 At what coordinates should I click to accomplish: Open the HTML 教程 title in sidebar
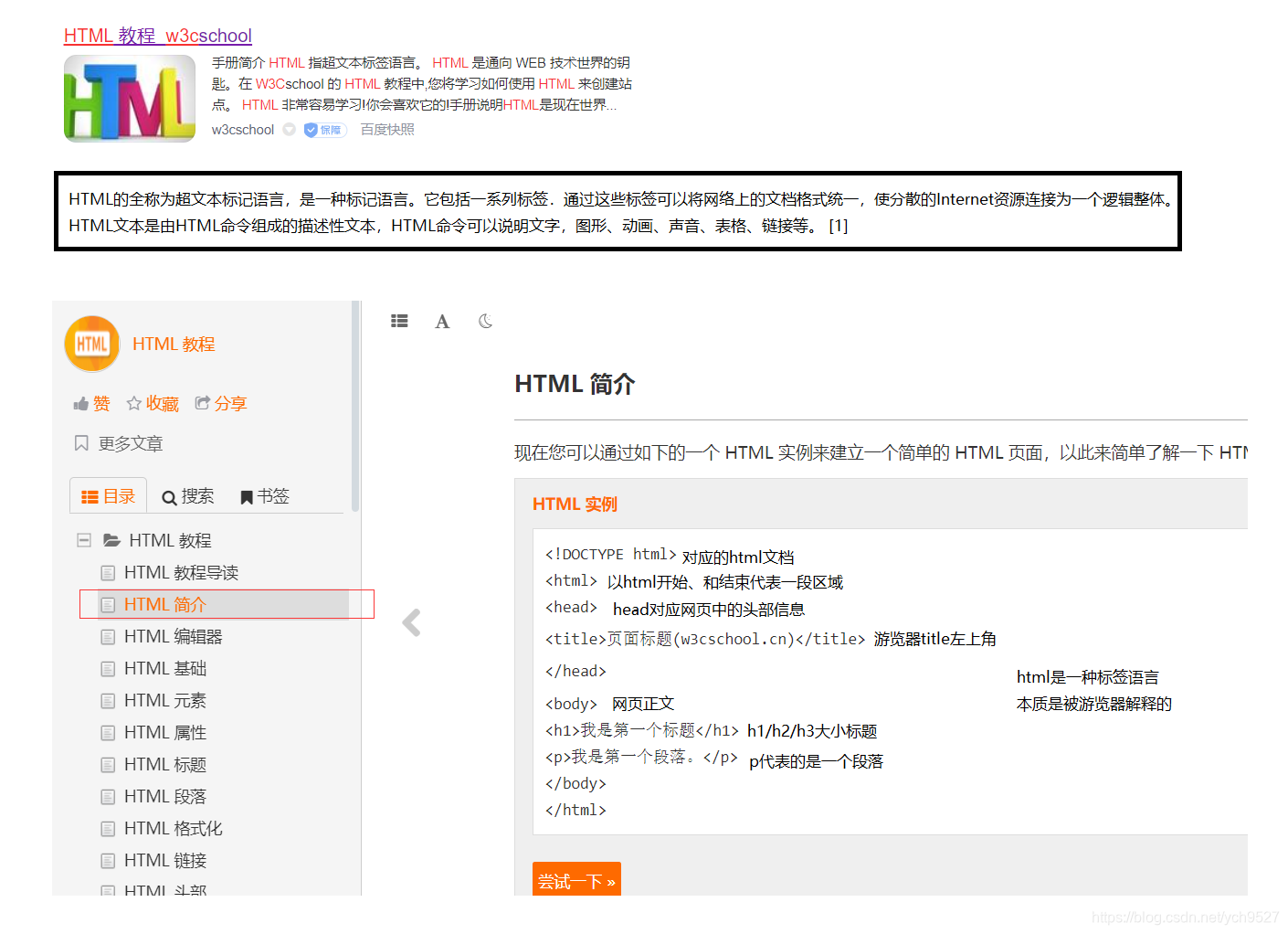point(174,345)
